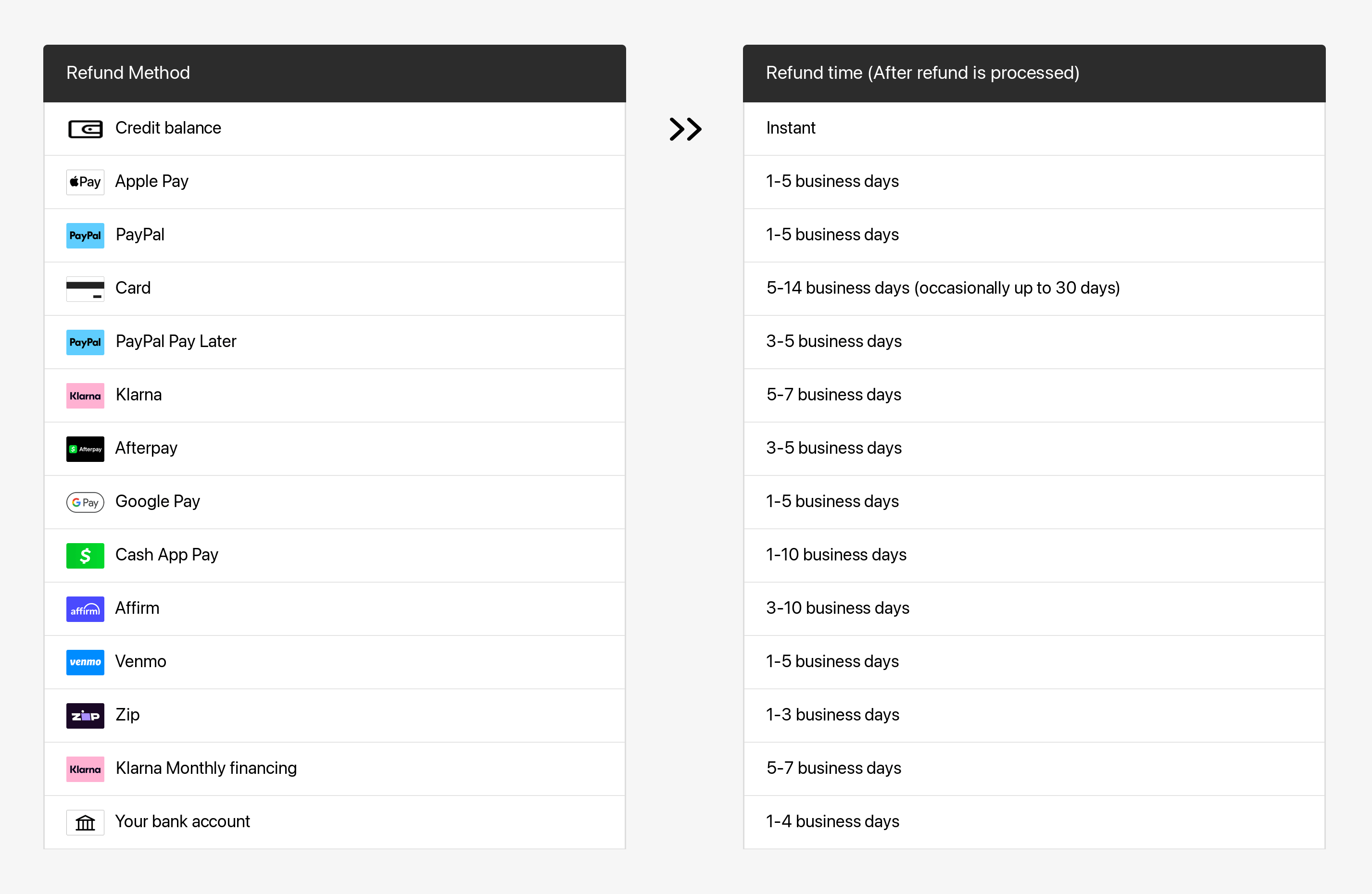Click the PayPal logo beside PayPal Pay Later

[85, 342]
